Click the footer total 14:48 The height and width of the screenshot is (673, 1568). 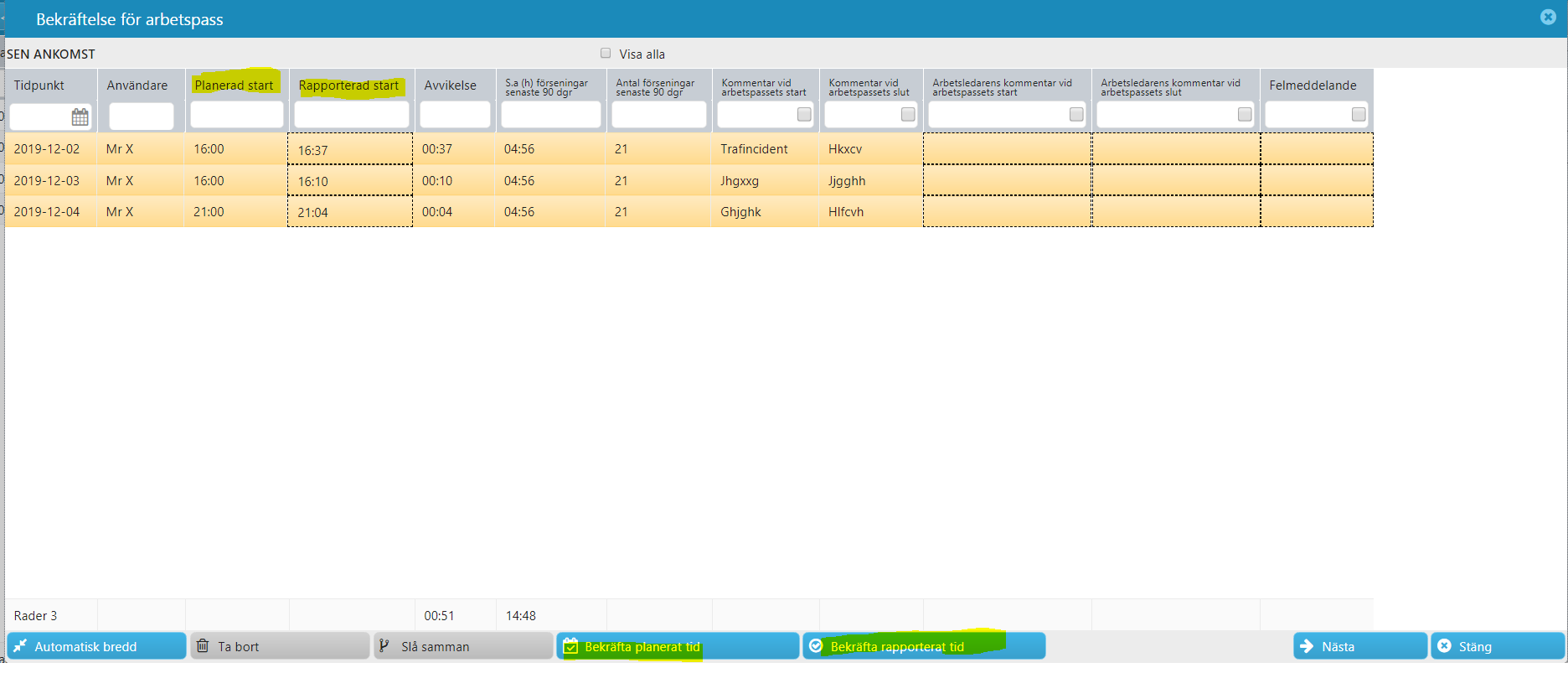click(520, 615)
